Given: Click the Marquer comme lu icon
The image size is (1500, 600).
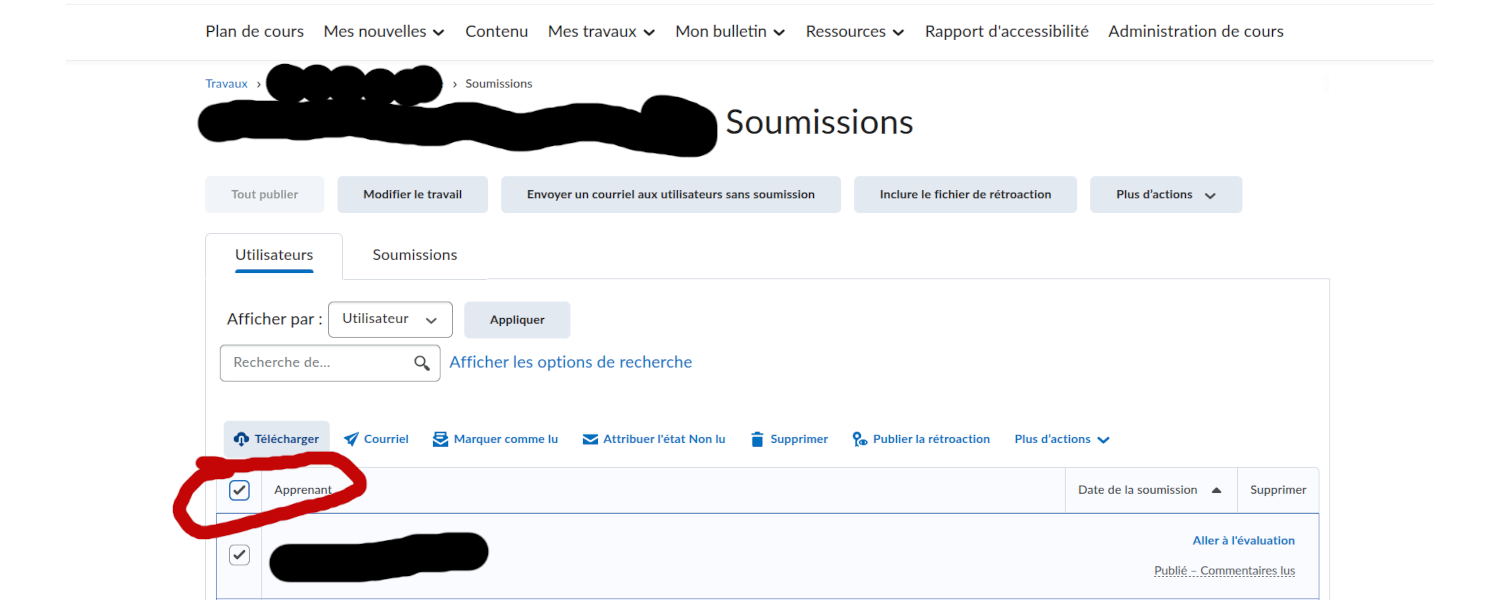Looking at the screenshot, I should click(x=441, y=440).
